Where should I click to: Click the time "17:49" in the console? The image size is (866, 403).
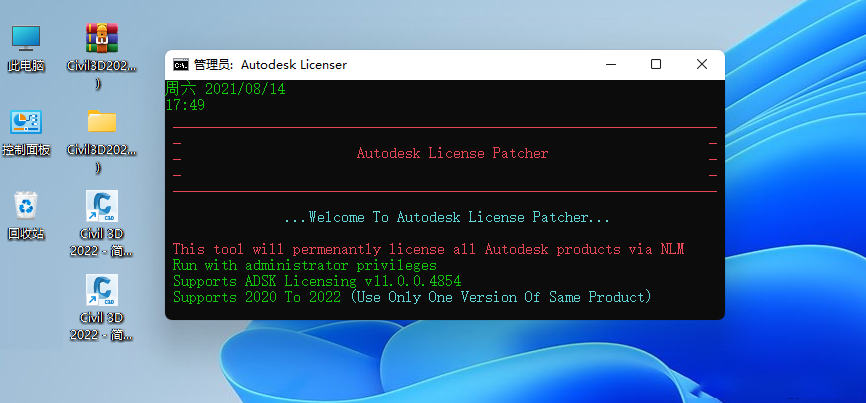coord(185,104)
